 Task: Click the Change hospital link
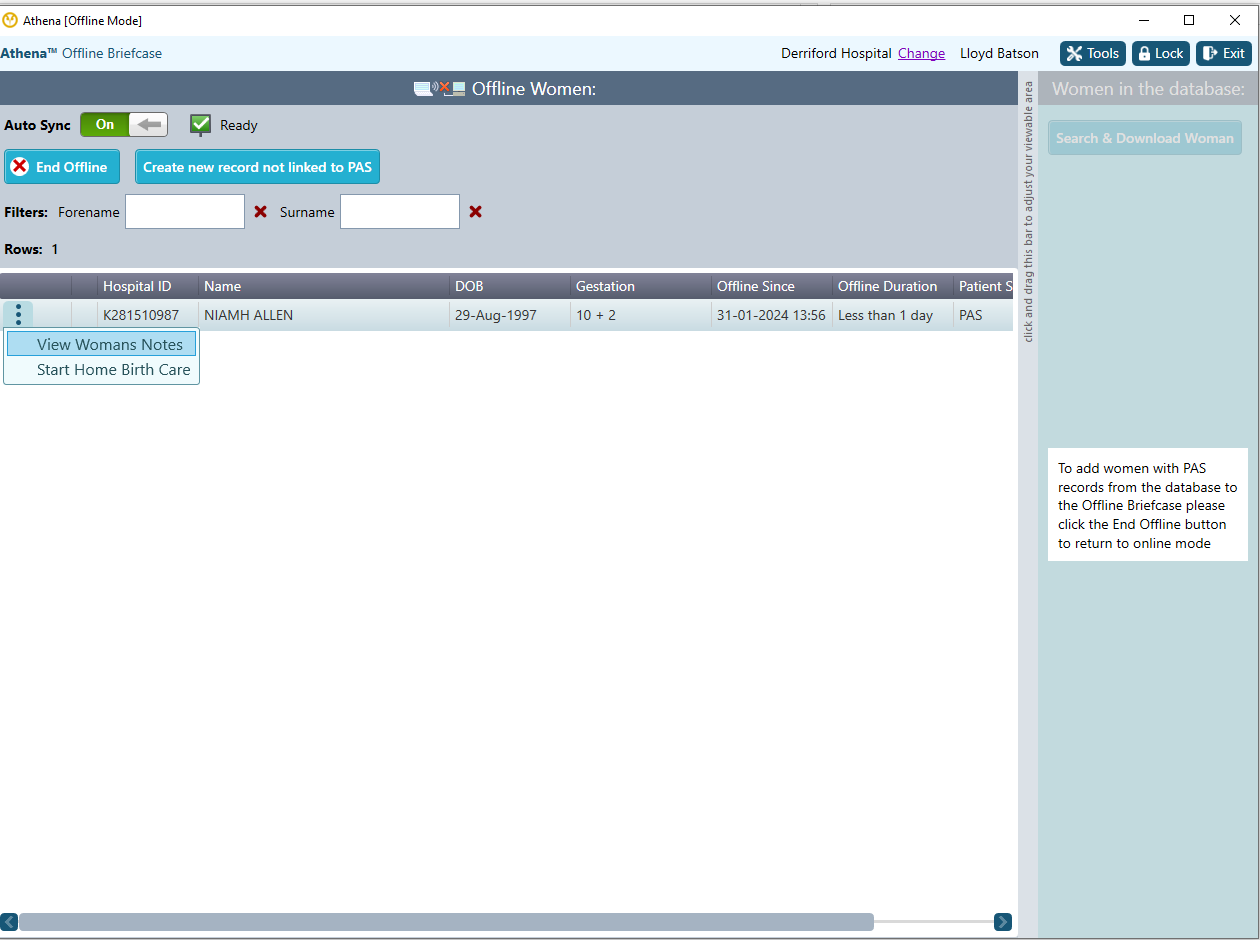tap(921, 54)
